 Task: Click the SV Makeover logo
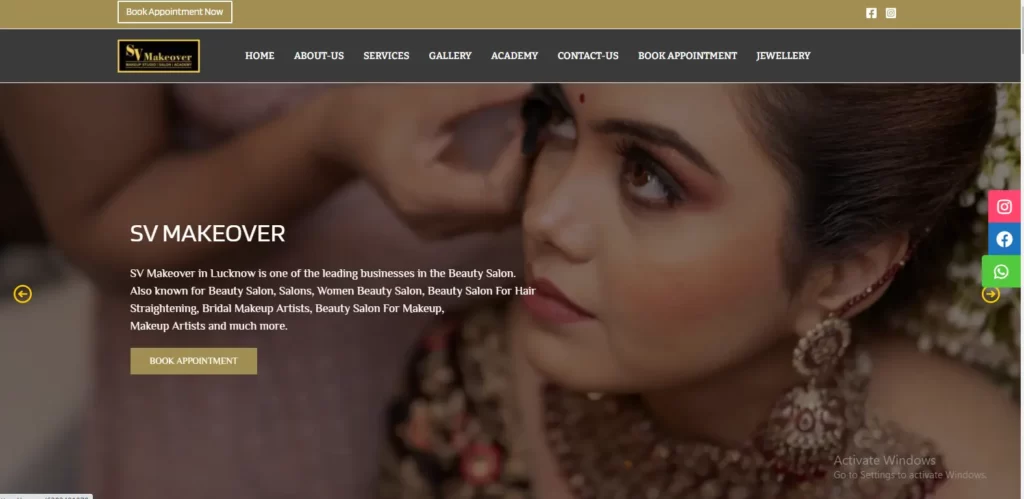(x=159, y=56)
